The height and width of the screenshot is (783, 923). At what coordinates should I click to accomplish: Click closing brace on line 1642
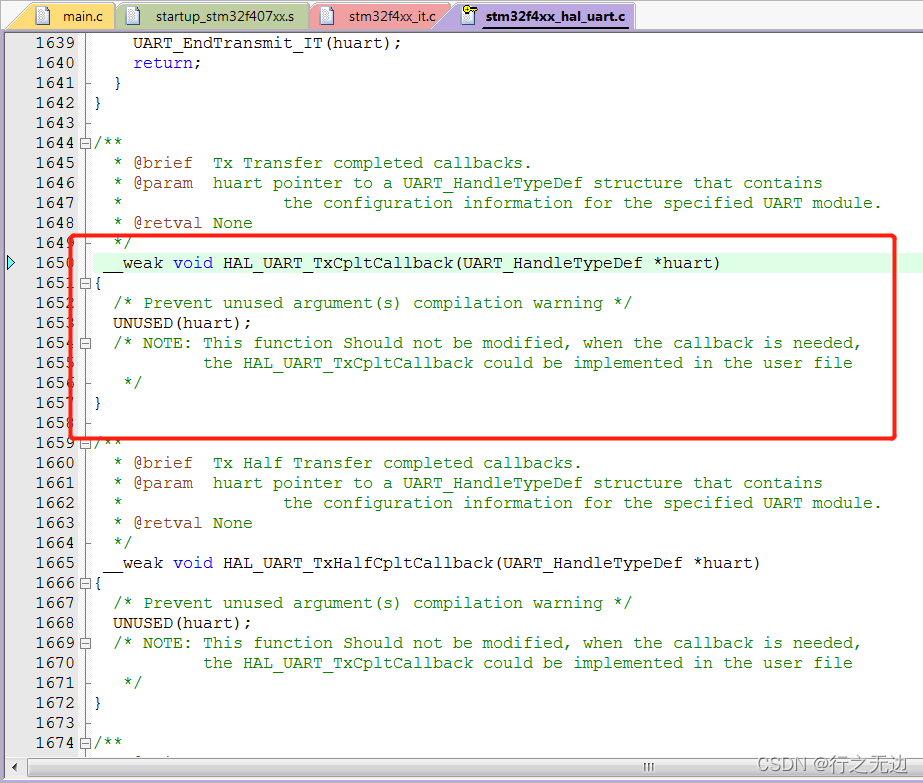[x=98, y=103]
